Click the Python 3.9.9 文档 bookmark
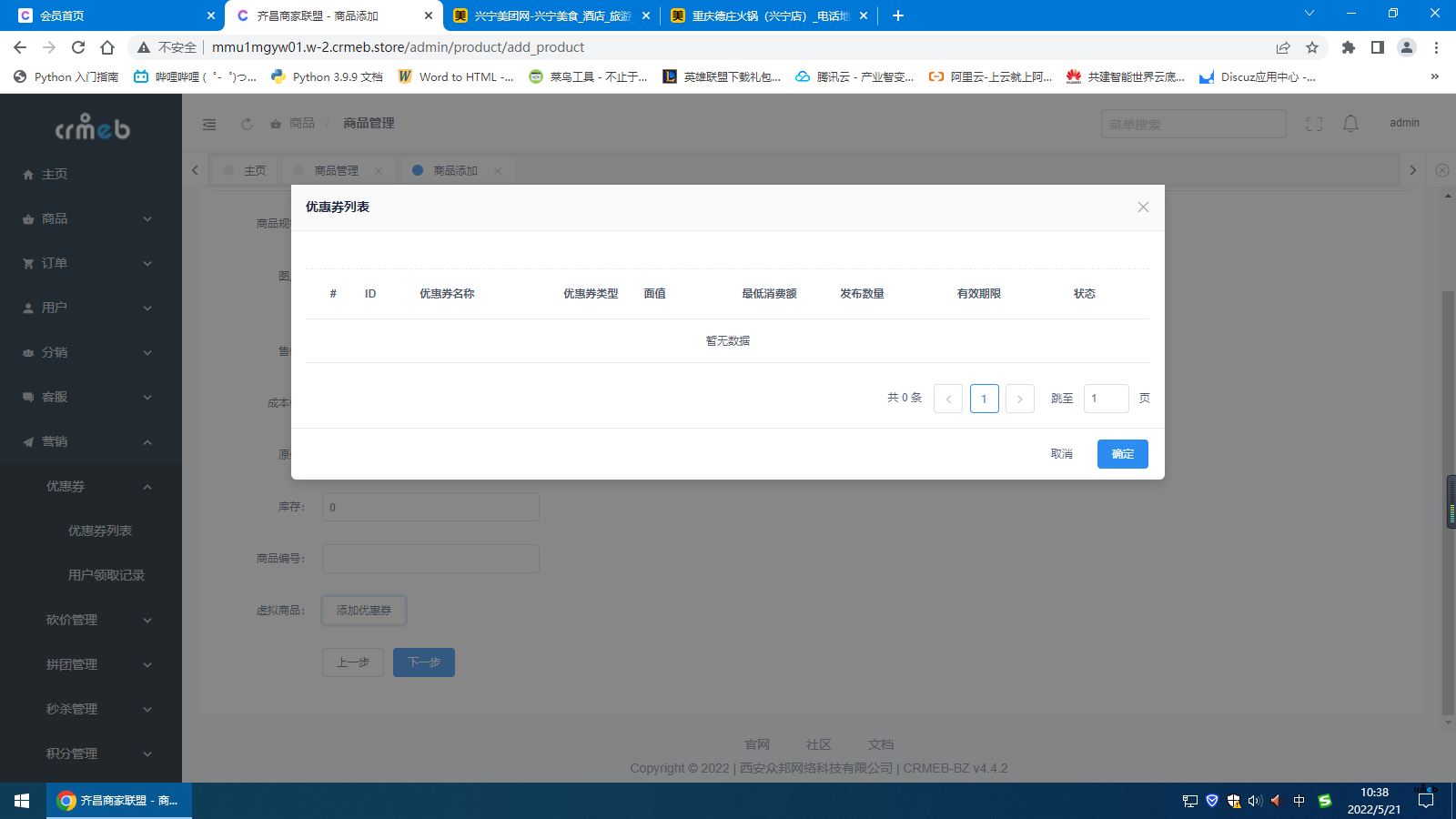The width and height of the screenshot is (1456, 819). pyautogui.click(x=327, y=76)
